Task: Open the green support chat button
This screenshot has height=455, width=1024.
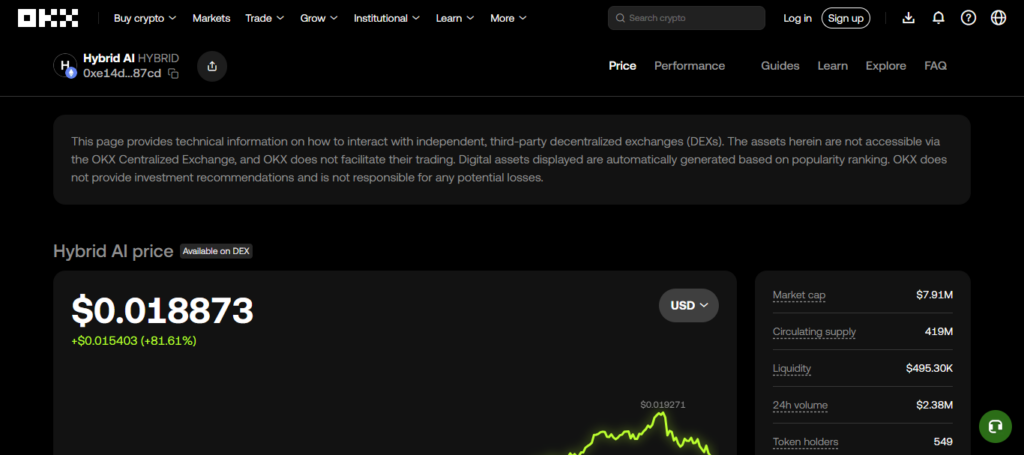Action: coord(995,426)
